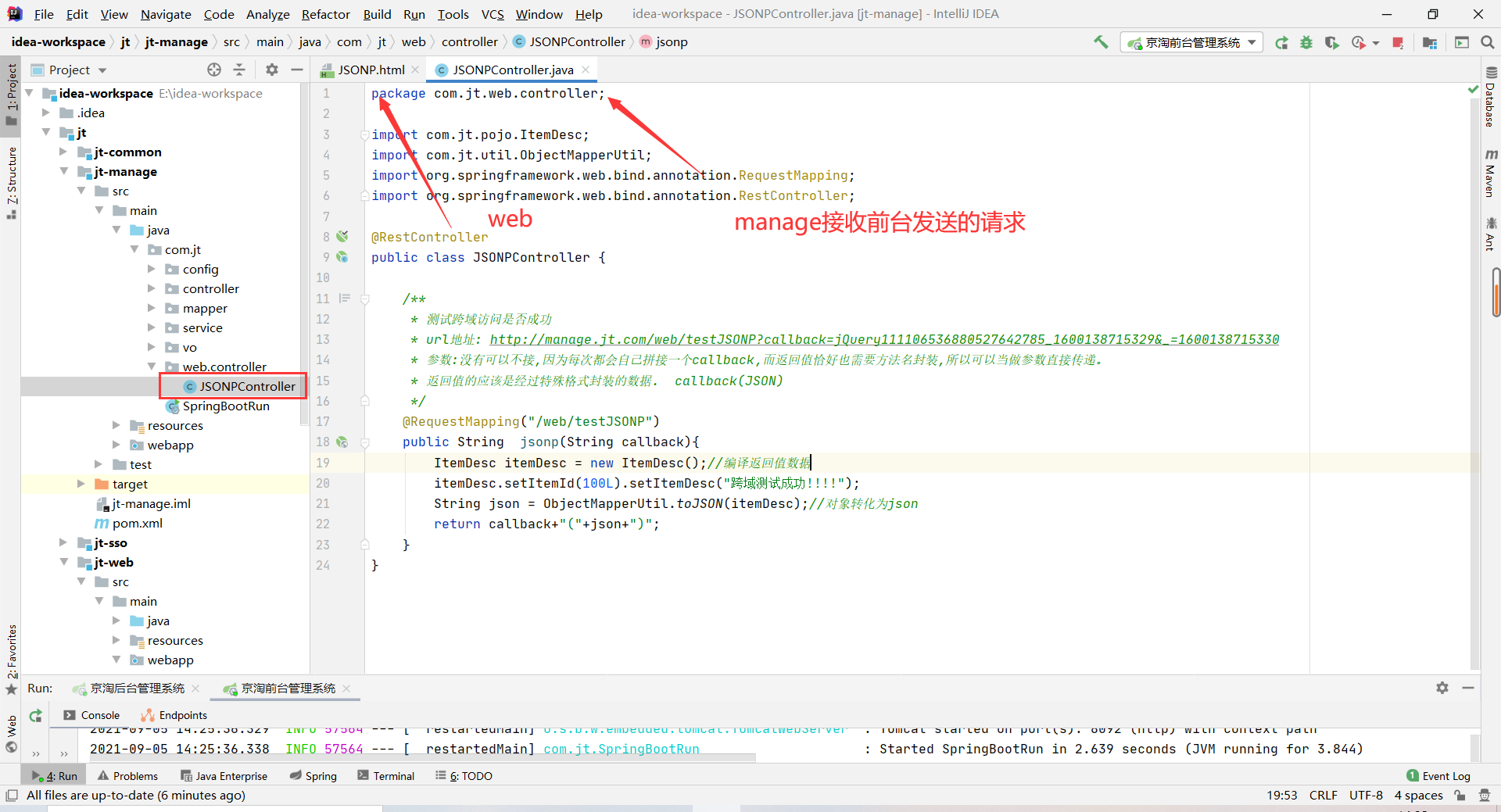Switch to the Console tab in Run panel
The height and width of the screenshot is (812, 1501).
pos(91,715)
